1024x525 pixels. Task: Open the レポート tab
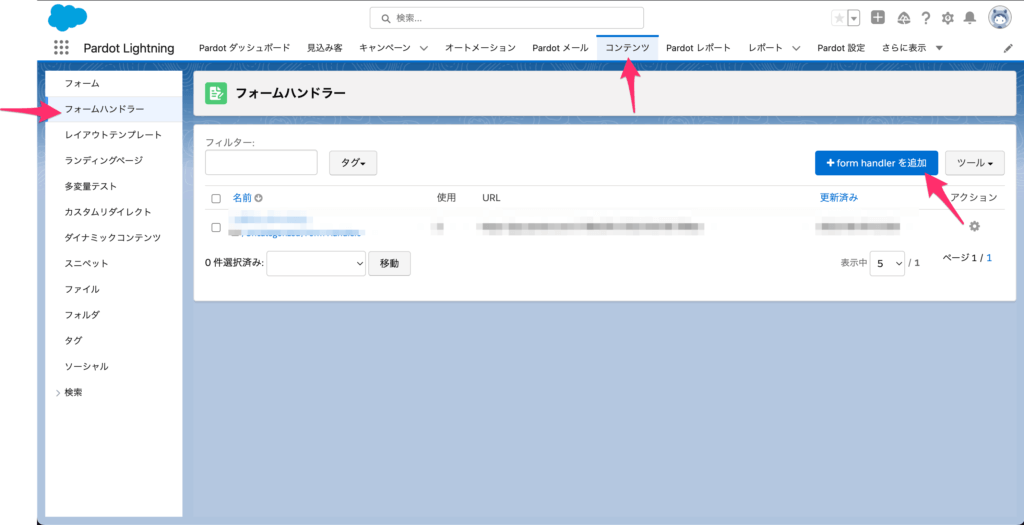point(765,48)
